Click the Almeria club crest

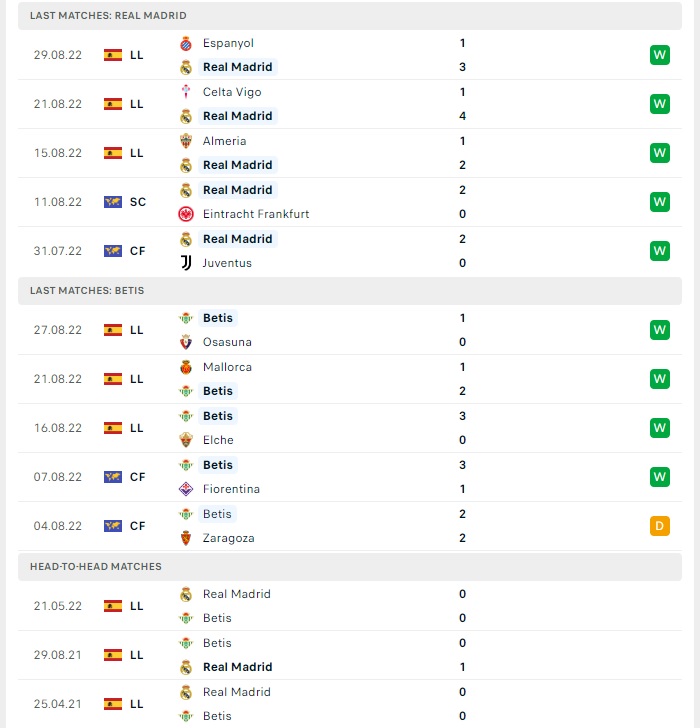tap(186, 141)
